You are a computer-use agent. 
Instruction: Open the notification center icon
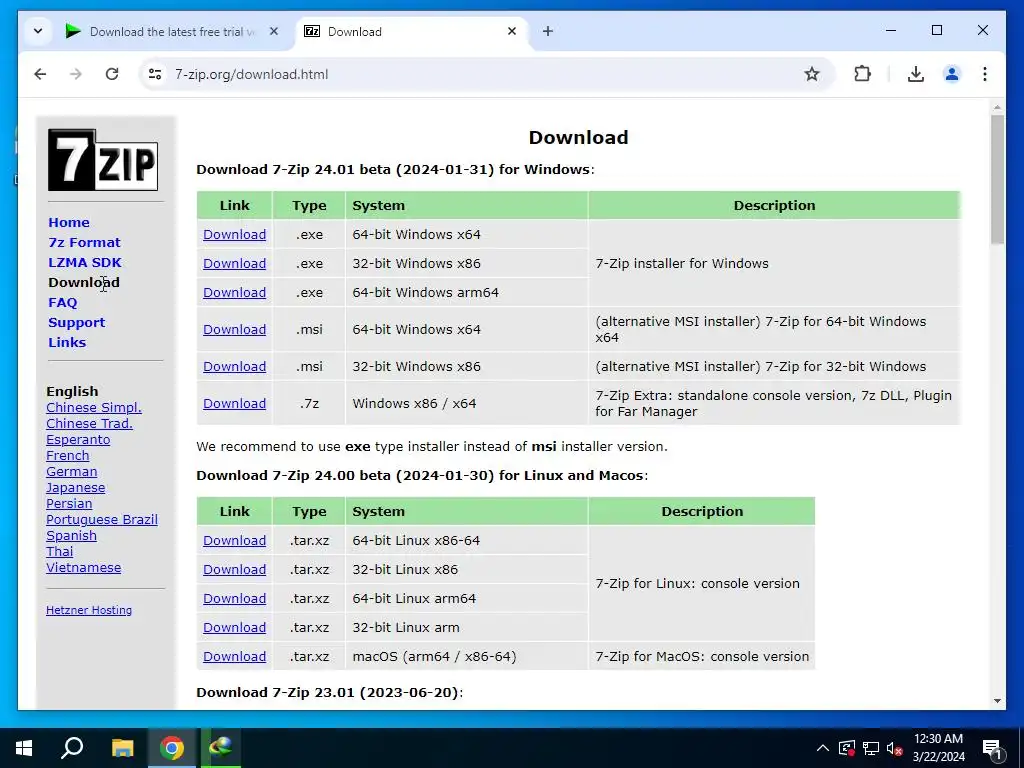992,749
